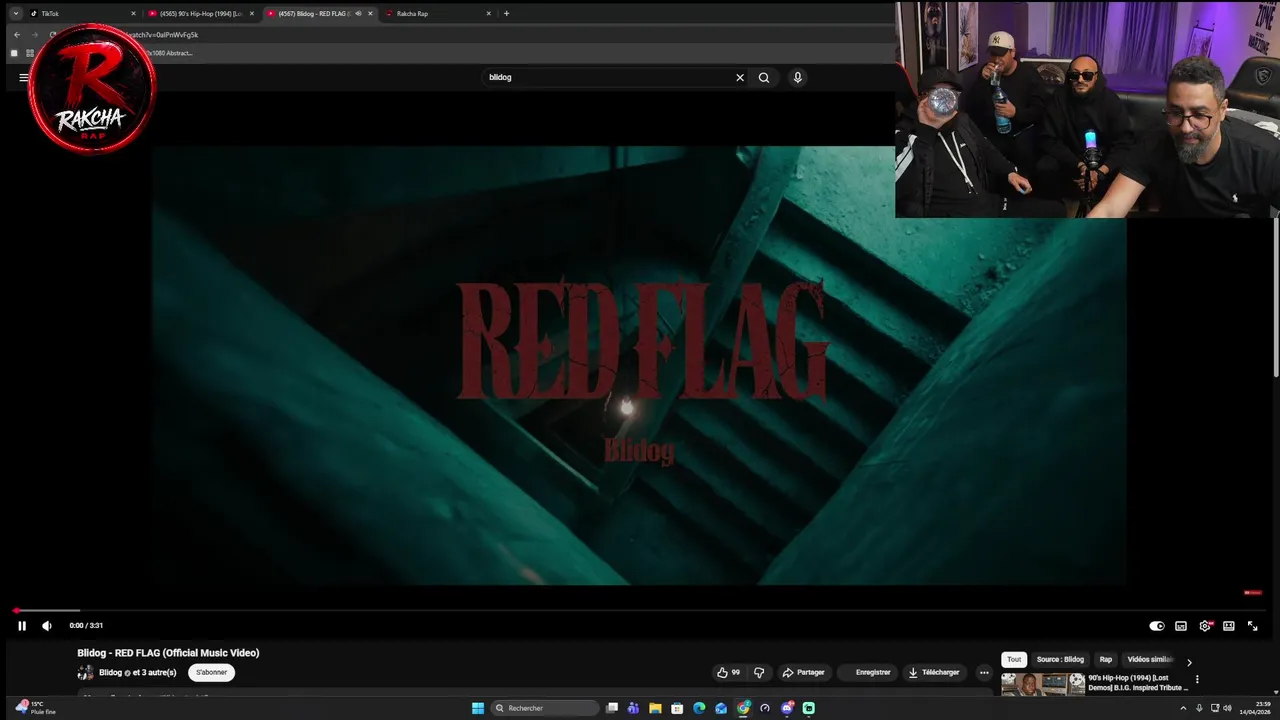Select the Rap filter chip
This screenshot has width=1280, height=720.
(x=1105, y=659)
